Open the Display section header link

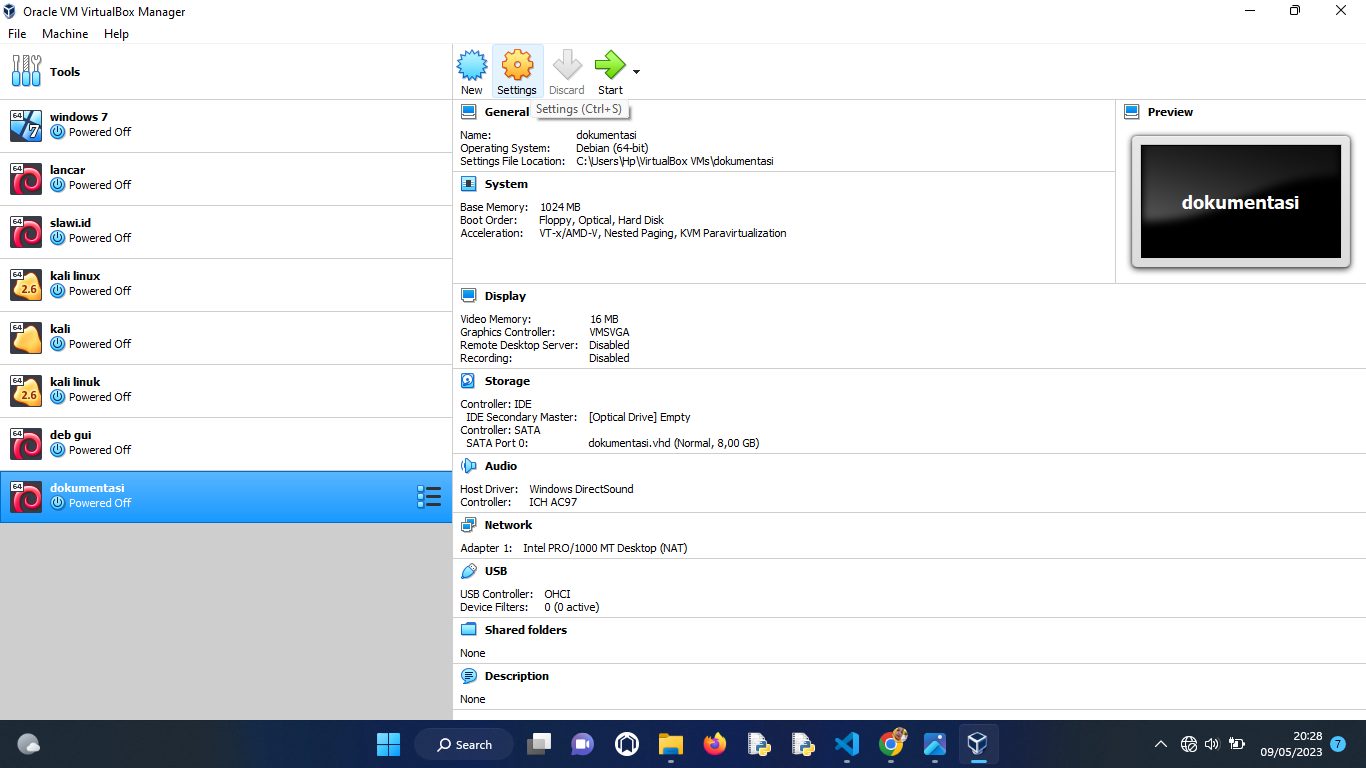[x=505, y=296]
